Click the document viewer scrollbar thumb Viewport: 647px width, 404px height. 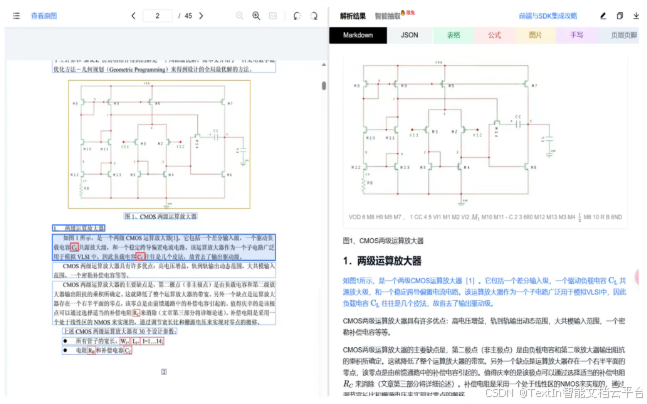tap(324, 85)
